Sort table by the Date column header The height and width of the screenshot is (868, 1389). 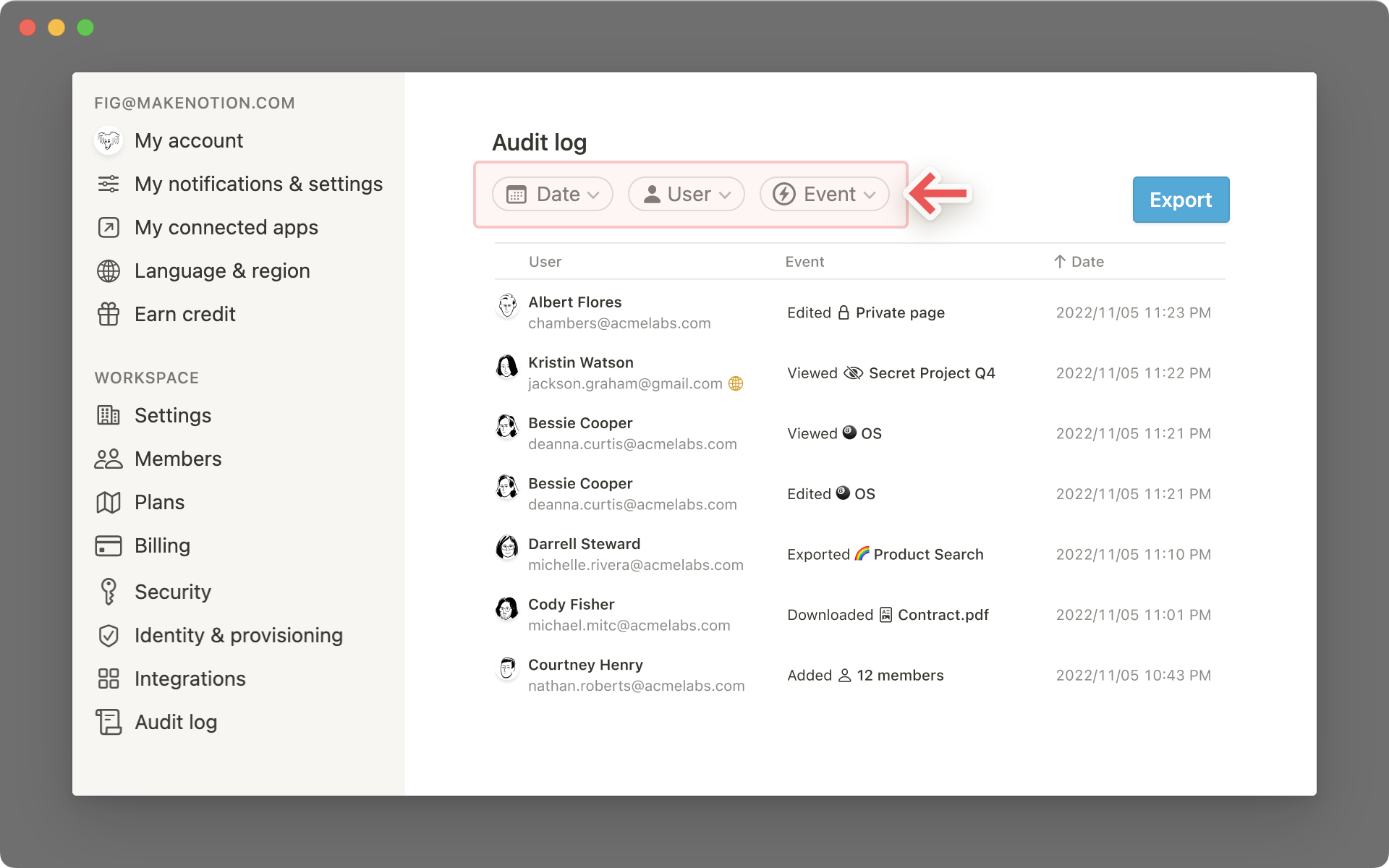pyautogui.click(x=1079, y=261)
